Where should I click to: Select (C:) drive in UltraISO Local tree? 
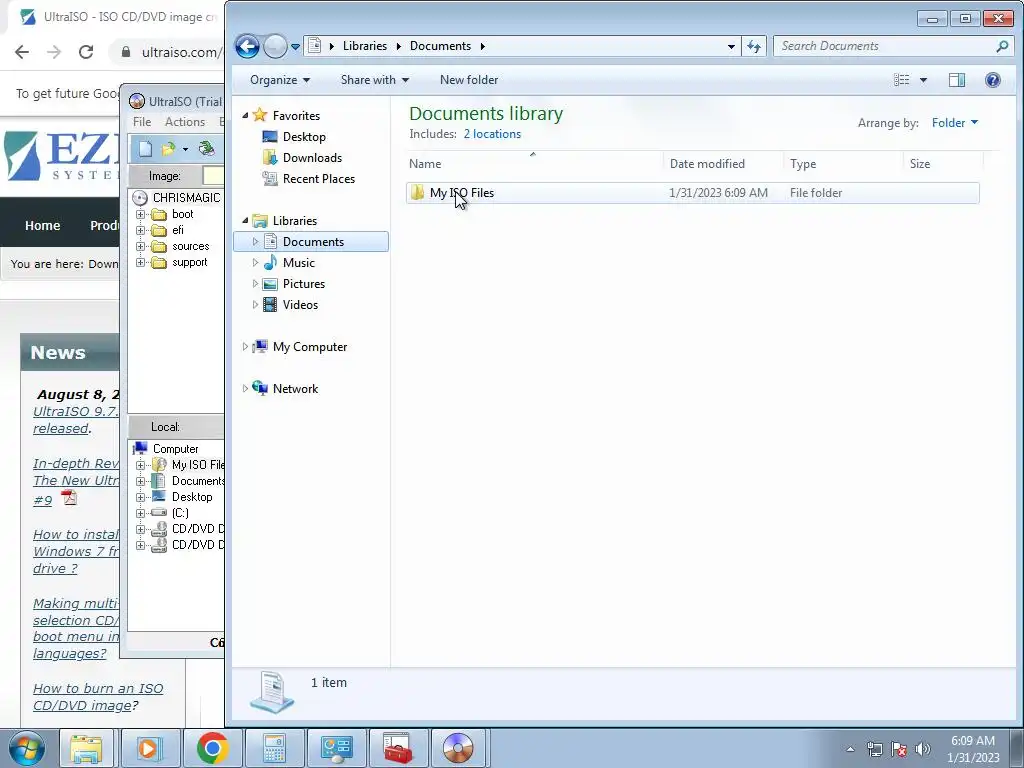[x=180, y=513]
